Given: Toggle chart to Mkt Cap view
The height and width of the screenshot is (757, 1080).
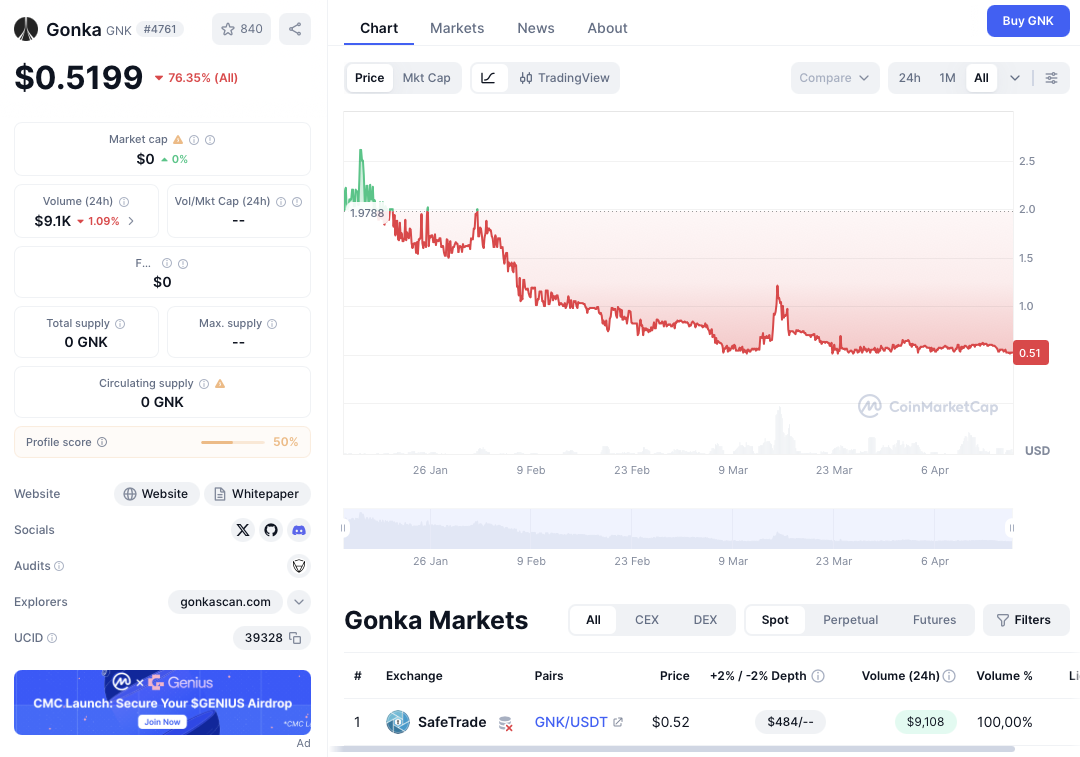Looking at the screenshot, I should [x=426, y=78].
